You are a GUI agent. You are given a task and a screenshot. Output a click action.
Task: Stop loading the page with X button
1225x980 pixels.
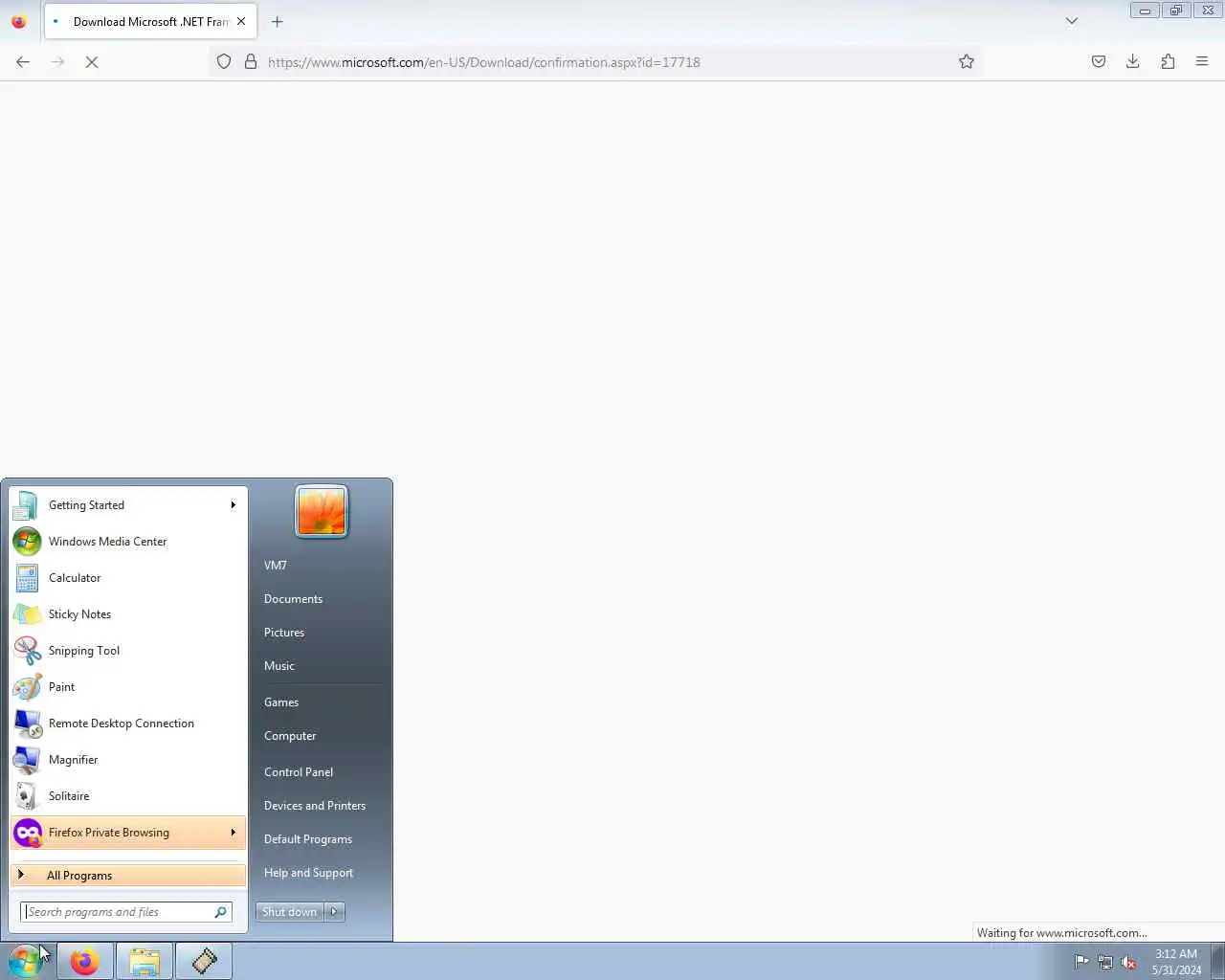pyautogui.click(x=92, y=61)
